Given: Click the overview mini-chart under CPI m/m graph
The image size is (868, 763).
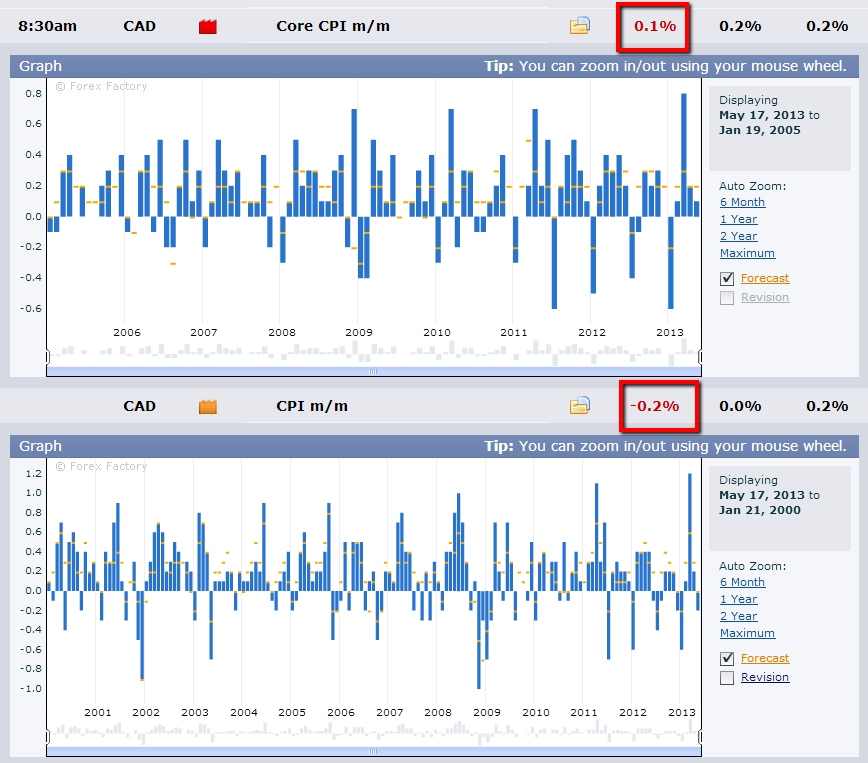Looking at the screenshot, I should (374, 733).
